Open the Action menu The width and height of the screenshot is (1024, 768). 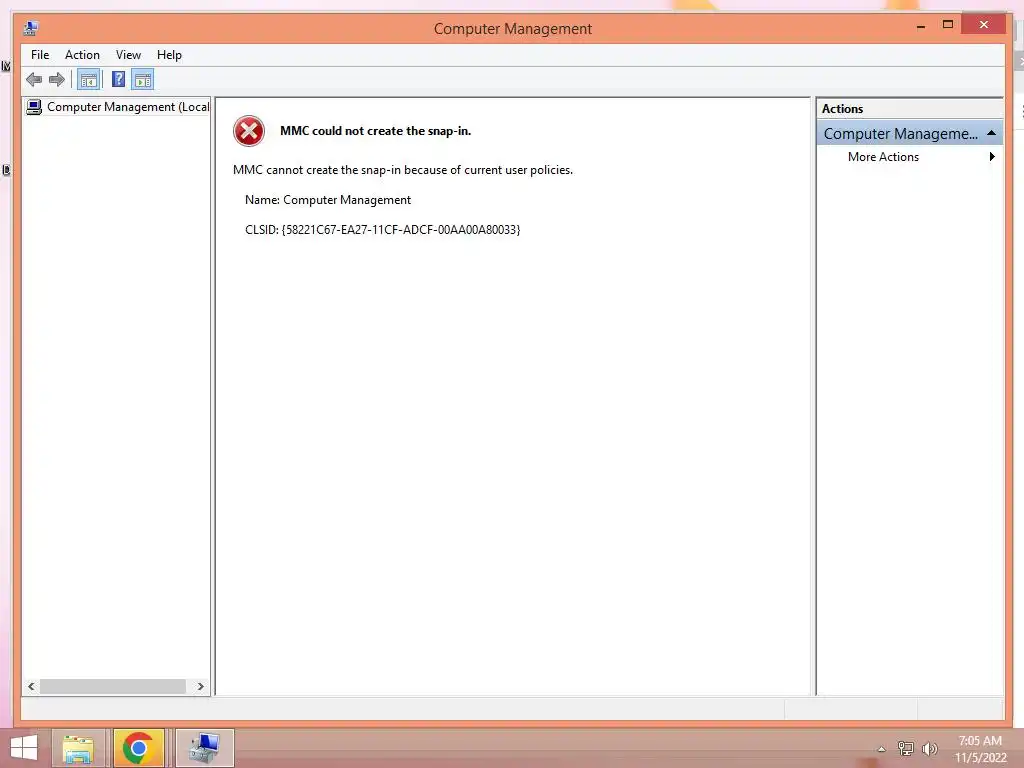[82, 55]
